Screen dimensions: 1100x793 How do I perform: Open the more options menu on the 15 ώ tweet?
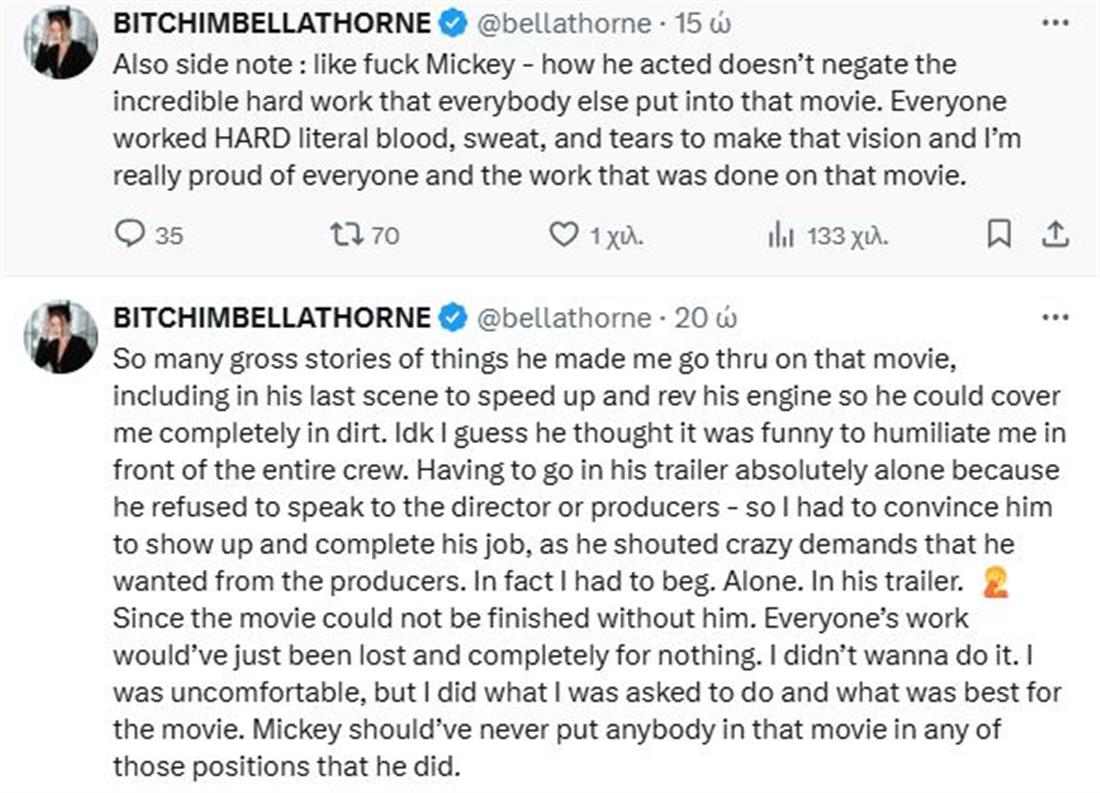coord(1055,23)
